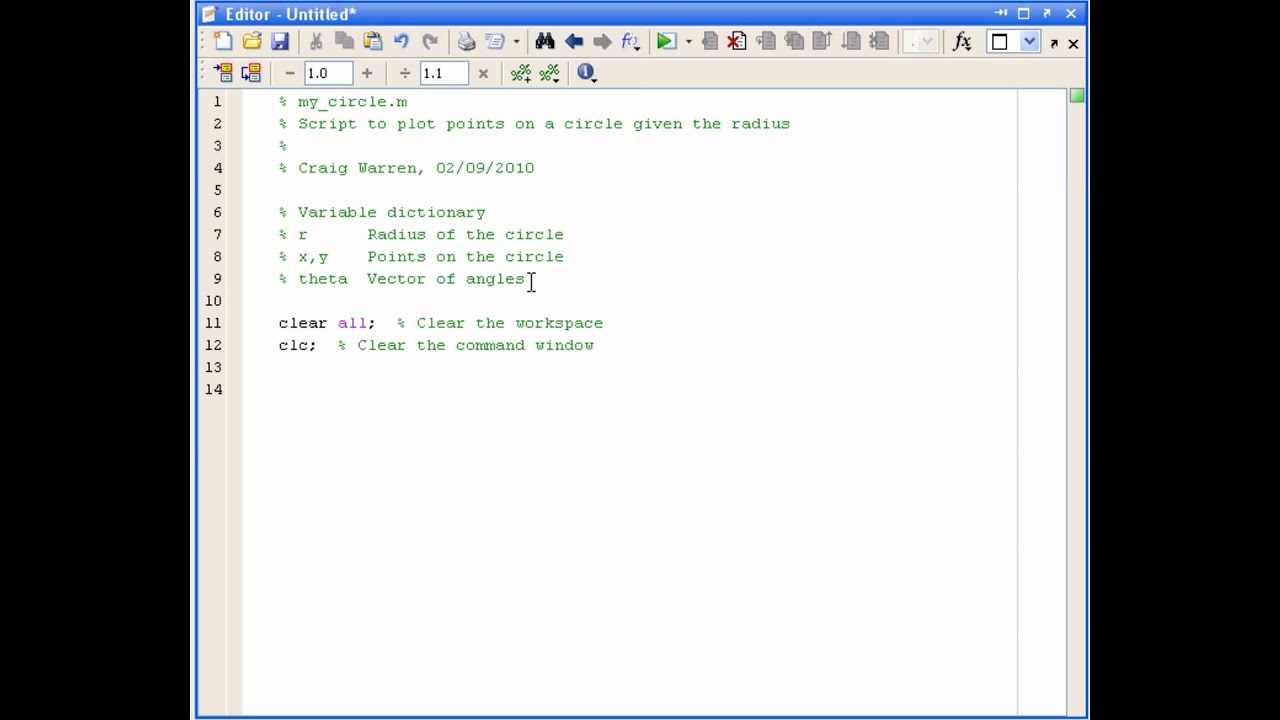Screen dimensions: 1280x720
Task: Click the 'clc;' command on line 12
Action: tap(297, 345)
